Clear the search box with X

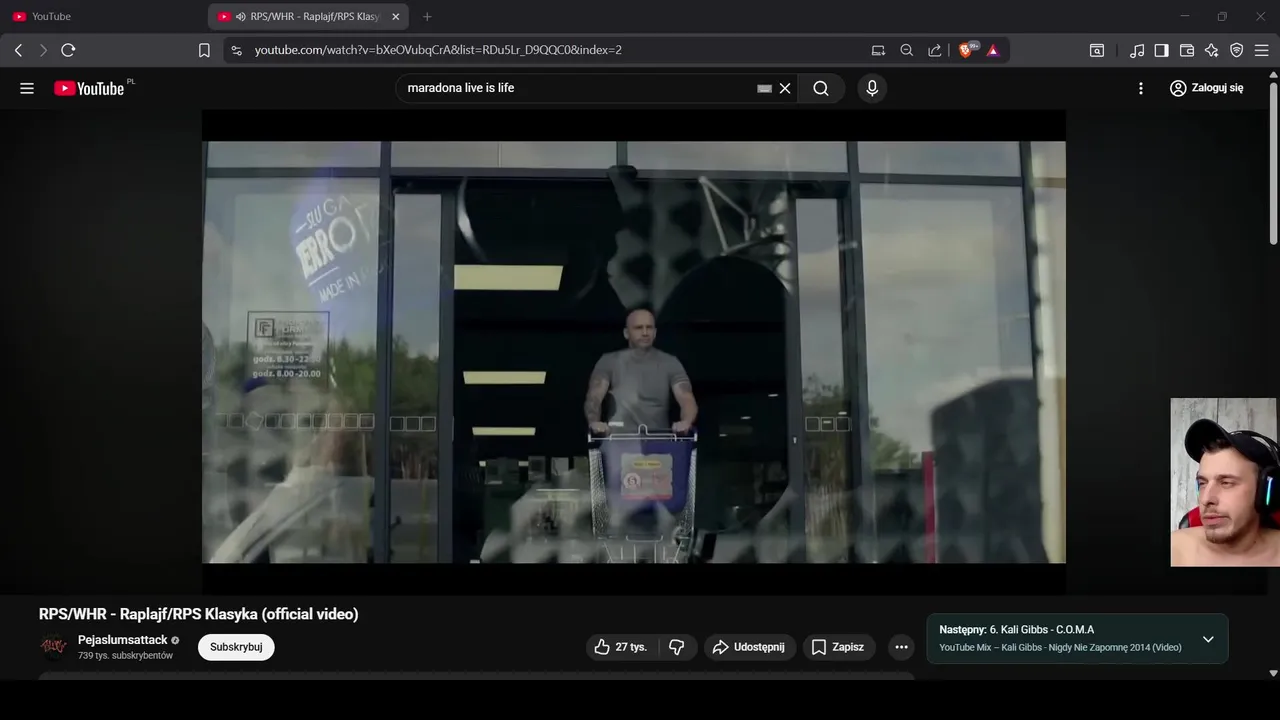785,88
